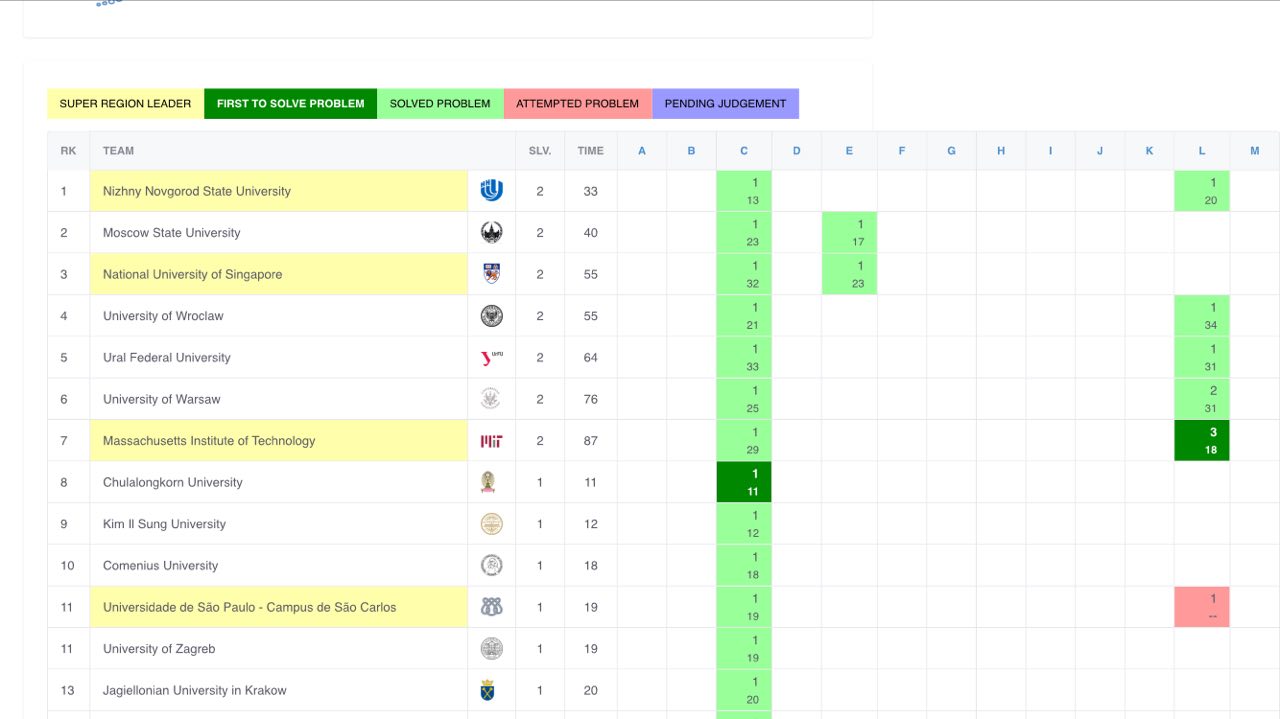Click the Ural Federal University logo
Viewport: 1280px width, 719px height.
click(x=491, y=358)
